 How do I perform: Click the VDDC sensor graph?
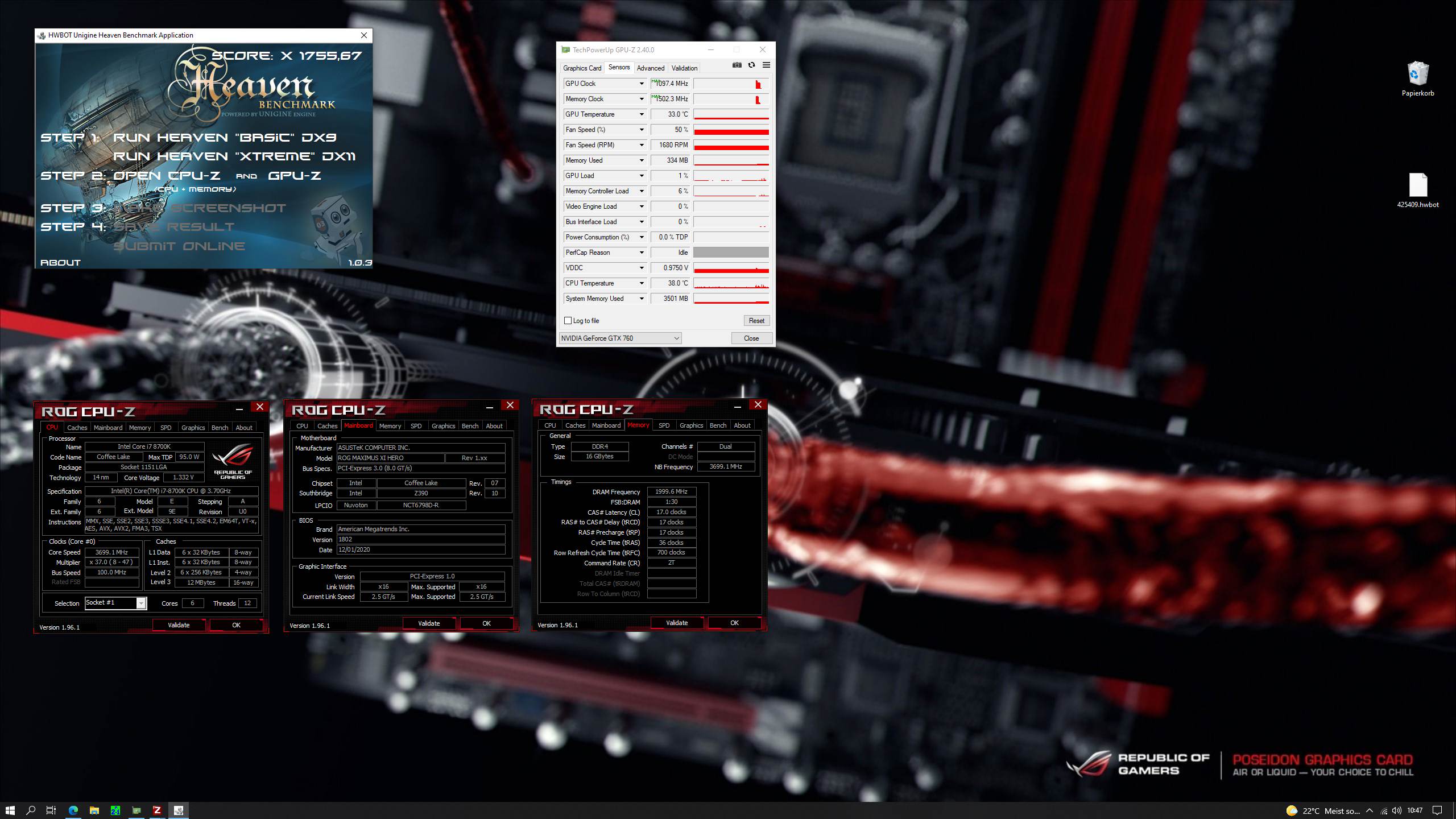(731, 268)
